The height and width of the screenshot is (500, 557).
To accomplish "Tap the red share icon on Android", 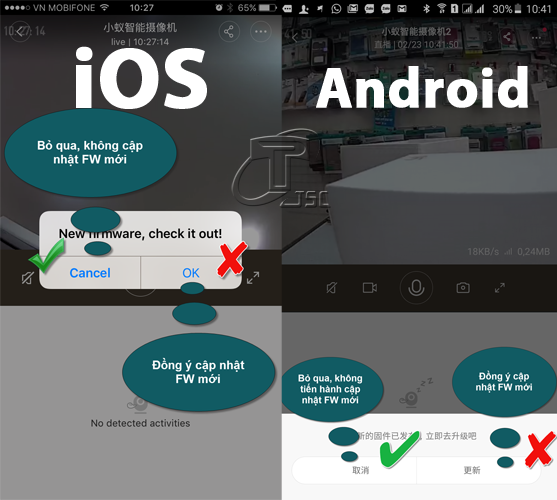I will coord(507,37).
